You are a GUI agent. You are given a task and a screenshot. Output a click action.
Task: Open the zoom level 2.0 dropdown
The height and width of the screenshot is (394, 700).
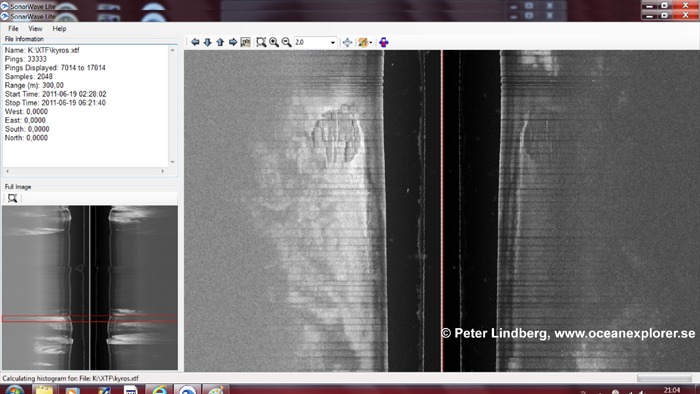315,42
